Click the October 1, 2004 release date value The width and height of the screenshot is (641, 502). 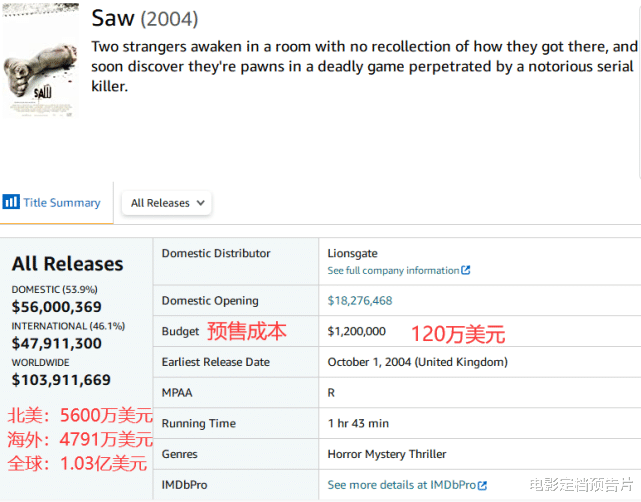pos(417,362)
